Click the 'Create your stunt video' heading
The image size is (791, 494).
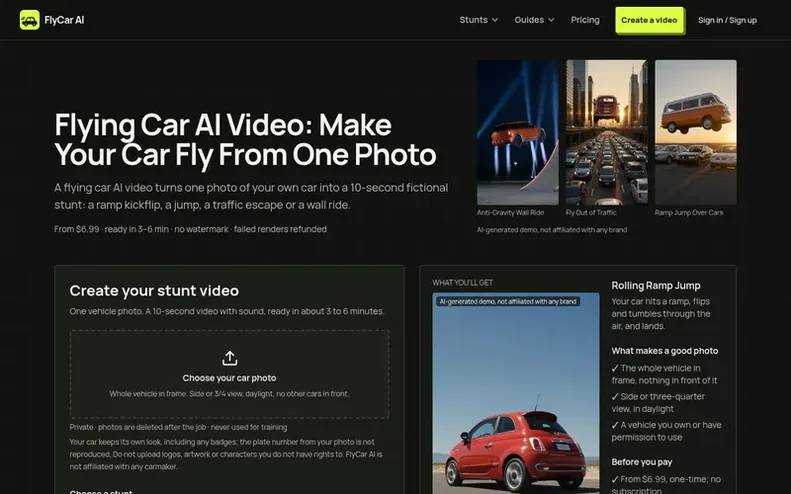(x=154, y=291)
